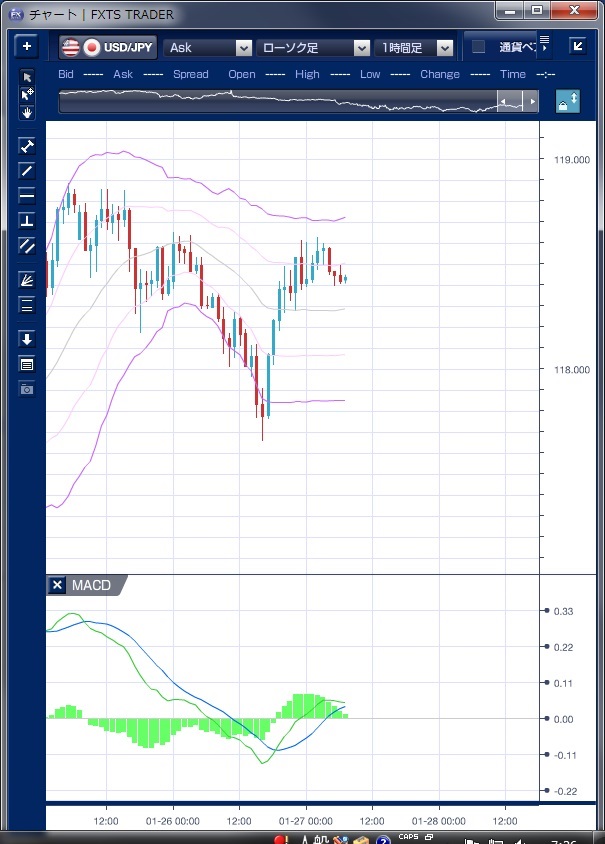
Task: Click the pop-out arrow button at top right
Action: pos(578,46)
